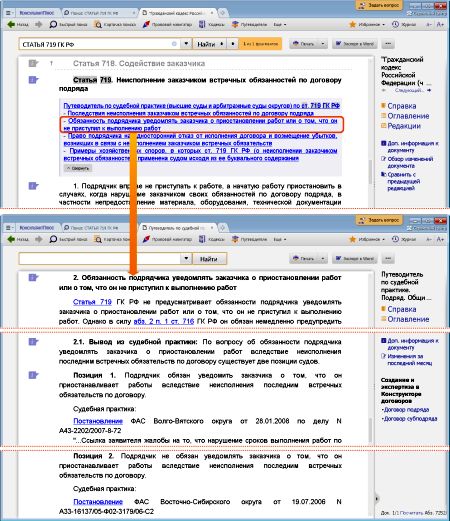
Task: Expand Ещё menu in lower window toolbar
Action: click(x=280, y=239)
